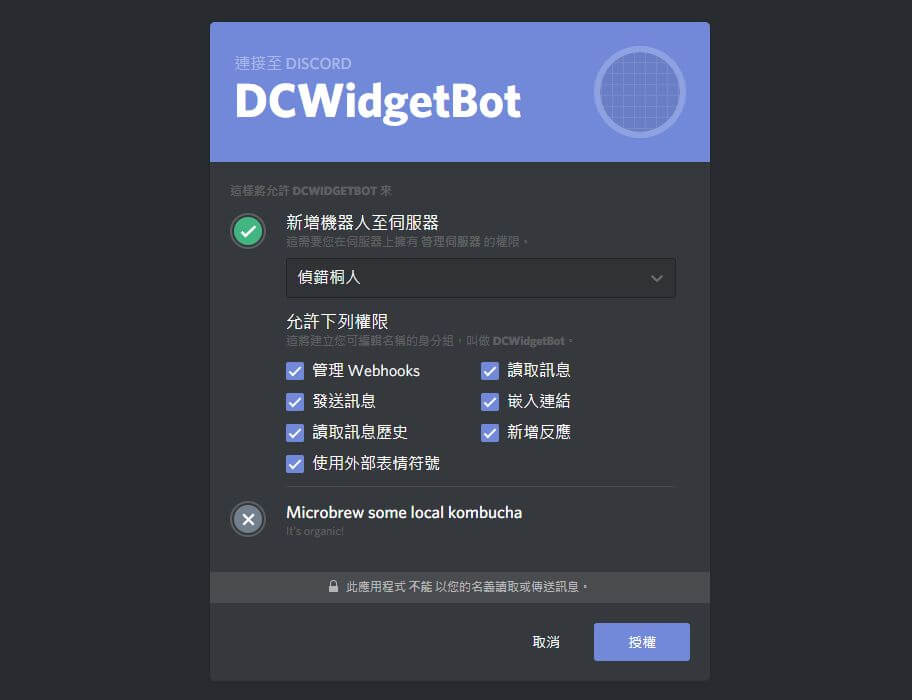This screenshot has height=700, width=912.
Task: Click the DCWidgetBot avatar placeholder circle
Action: coord(640,92)
